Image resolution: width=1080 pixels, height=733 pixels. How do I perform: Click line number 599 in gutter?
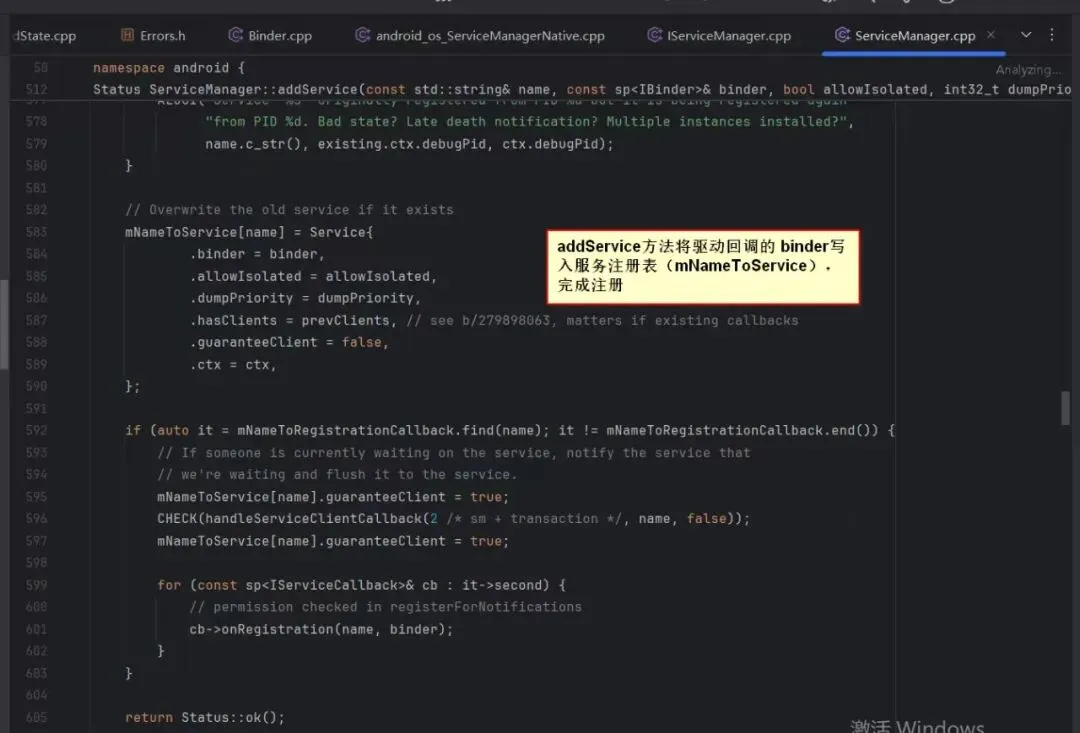(x=37, y=585)
